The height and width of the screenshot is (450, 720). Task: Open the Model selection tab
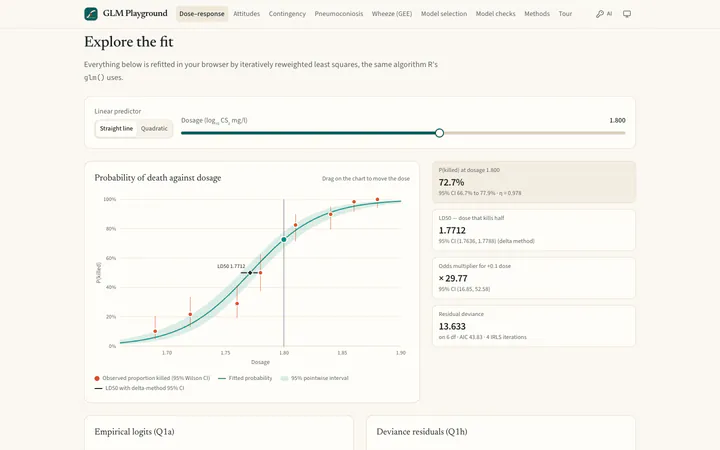click(x=444, y=14)
